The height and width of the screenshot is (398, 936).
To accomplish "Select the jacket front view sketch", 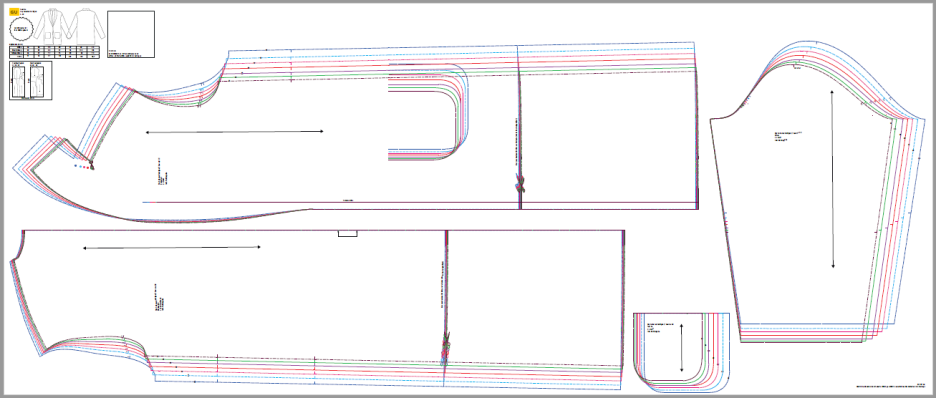I will click(53, 26).
